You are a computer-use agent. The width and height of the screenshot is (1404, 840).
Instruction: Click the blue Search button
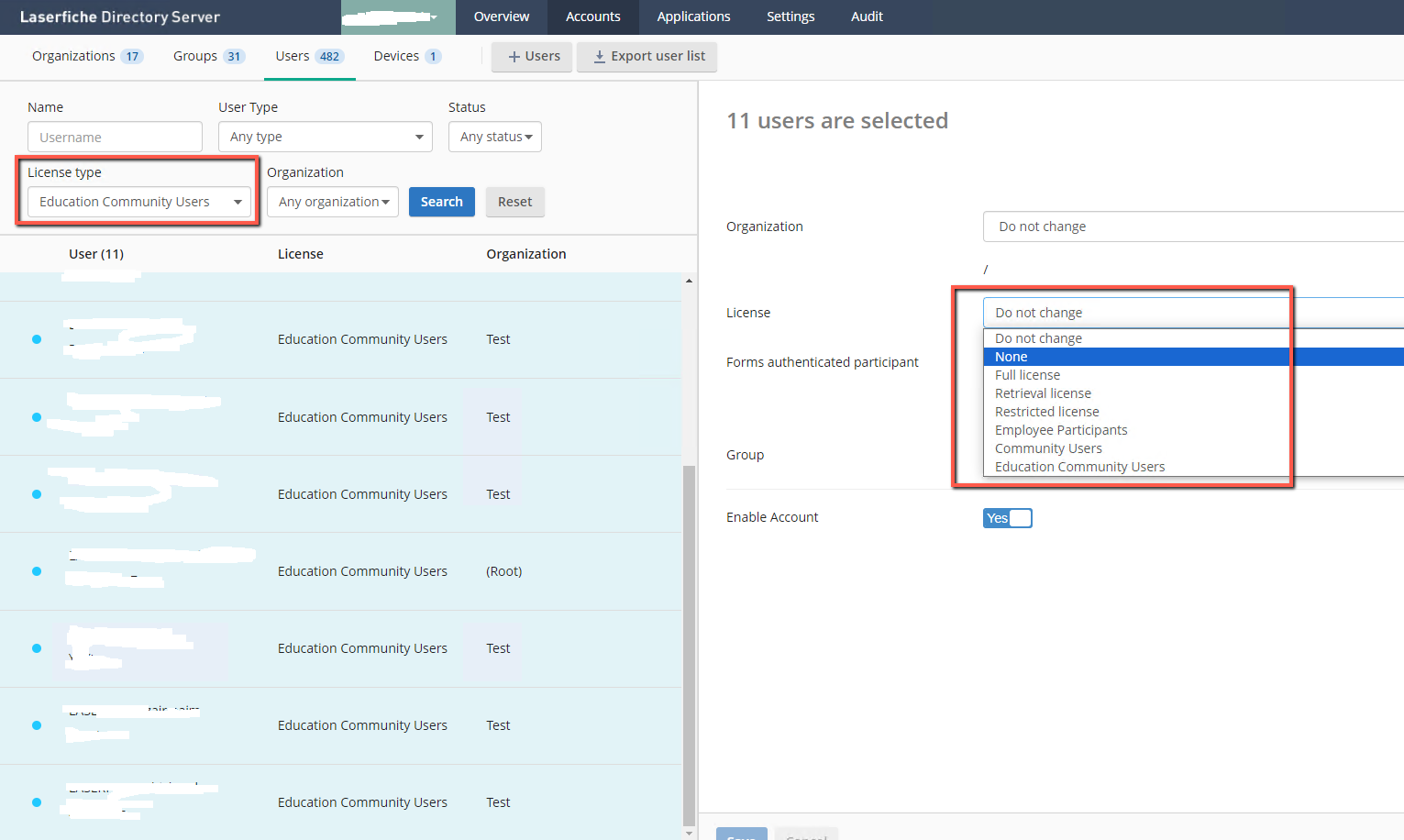click(442, 202)
